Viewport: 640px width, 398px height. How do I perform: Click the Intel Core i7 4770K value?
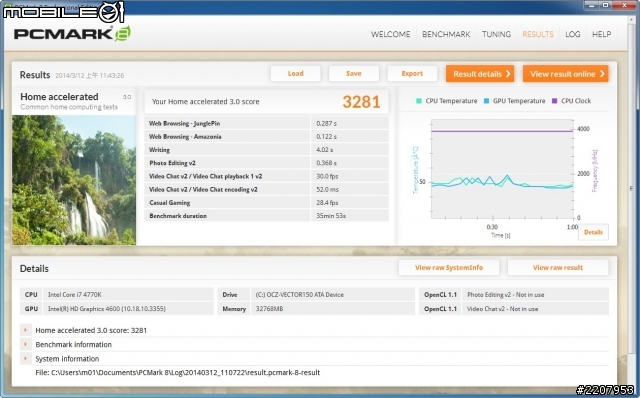pyautogui.click(x=75, y=294)
